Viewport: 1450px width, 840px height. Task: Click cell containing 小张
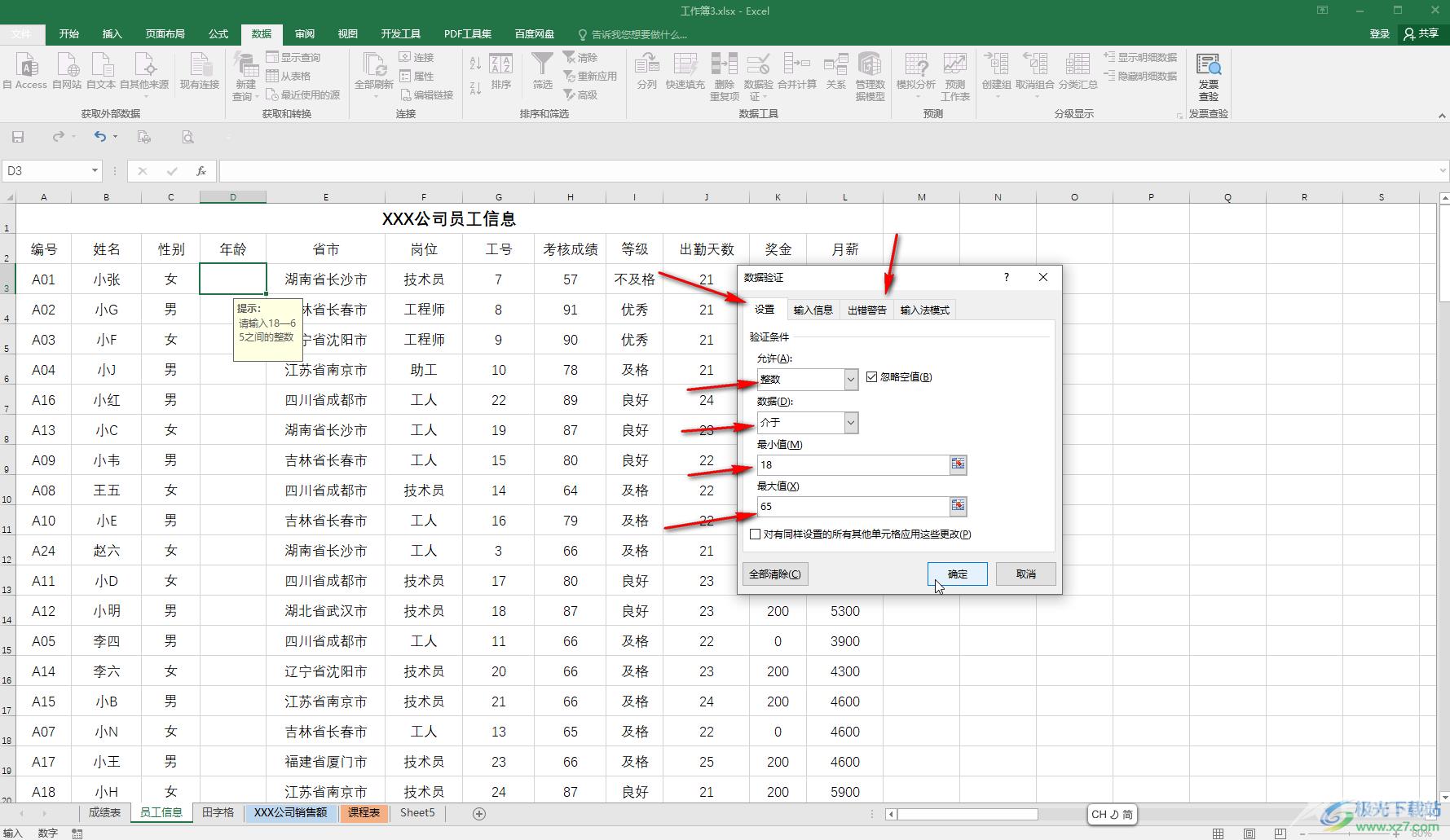(x=106, y=279)
